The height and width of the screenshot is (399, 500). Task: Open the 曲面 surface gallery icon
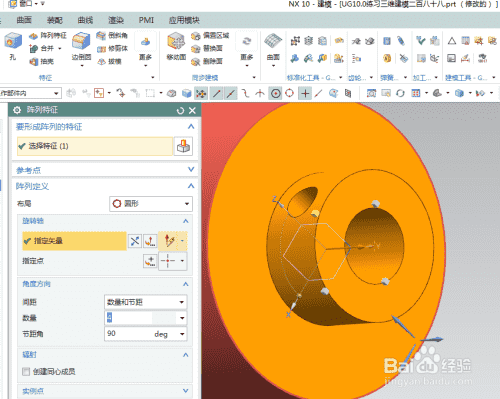[x=273, y=41]
